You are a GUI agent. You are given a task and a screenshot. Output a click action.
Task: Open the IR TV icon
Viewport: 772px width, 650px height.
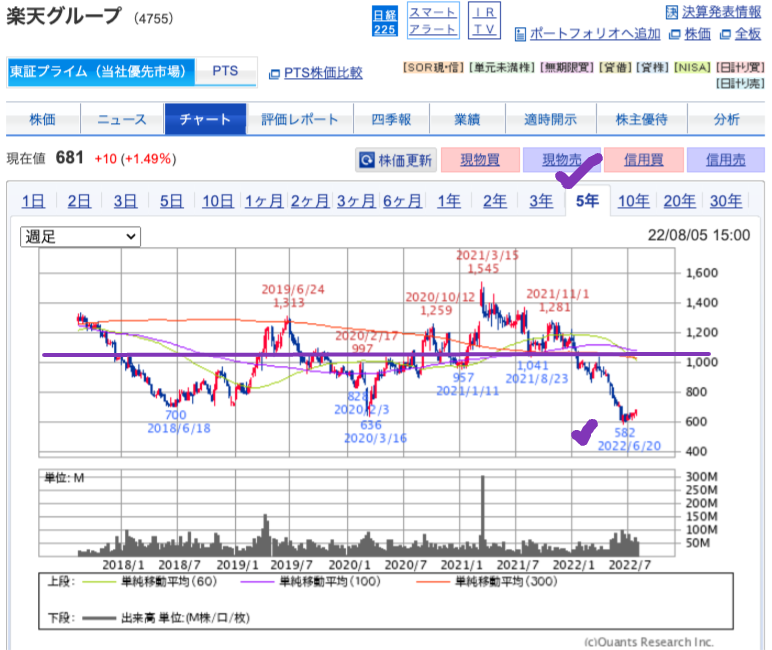click(484, 21)
